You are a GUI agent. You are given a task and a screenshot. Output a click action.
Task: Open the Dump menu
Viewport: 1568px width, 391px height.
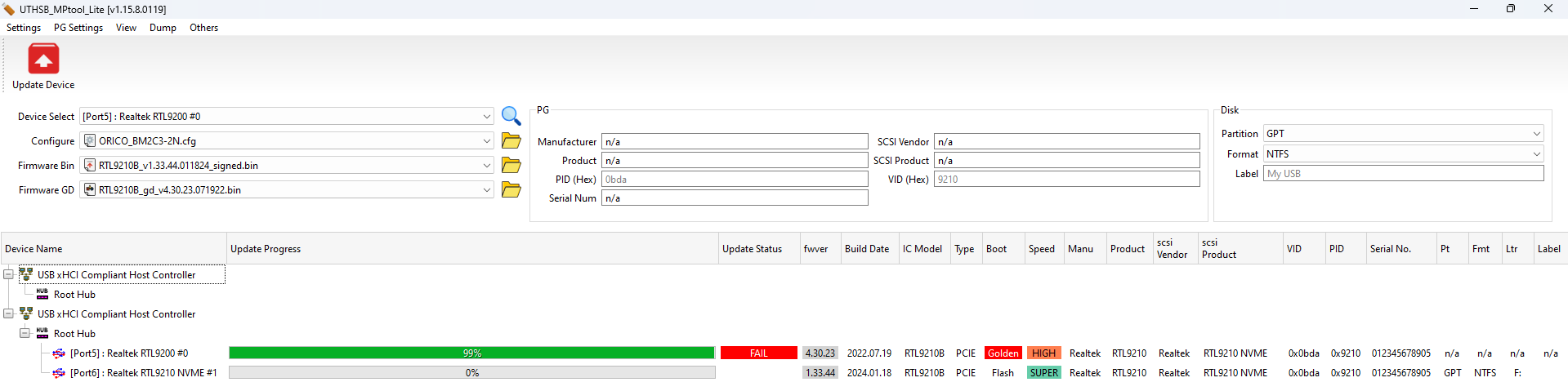pos(163,28)
